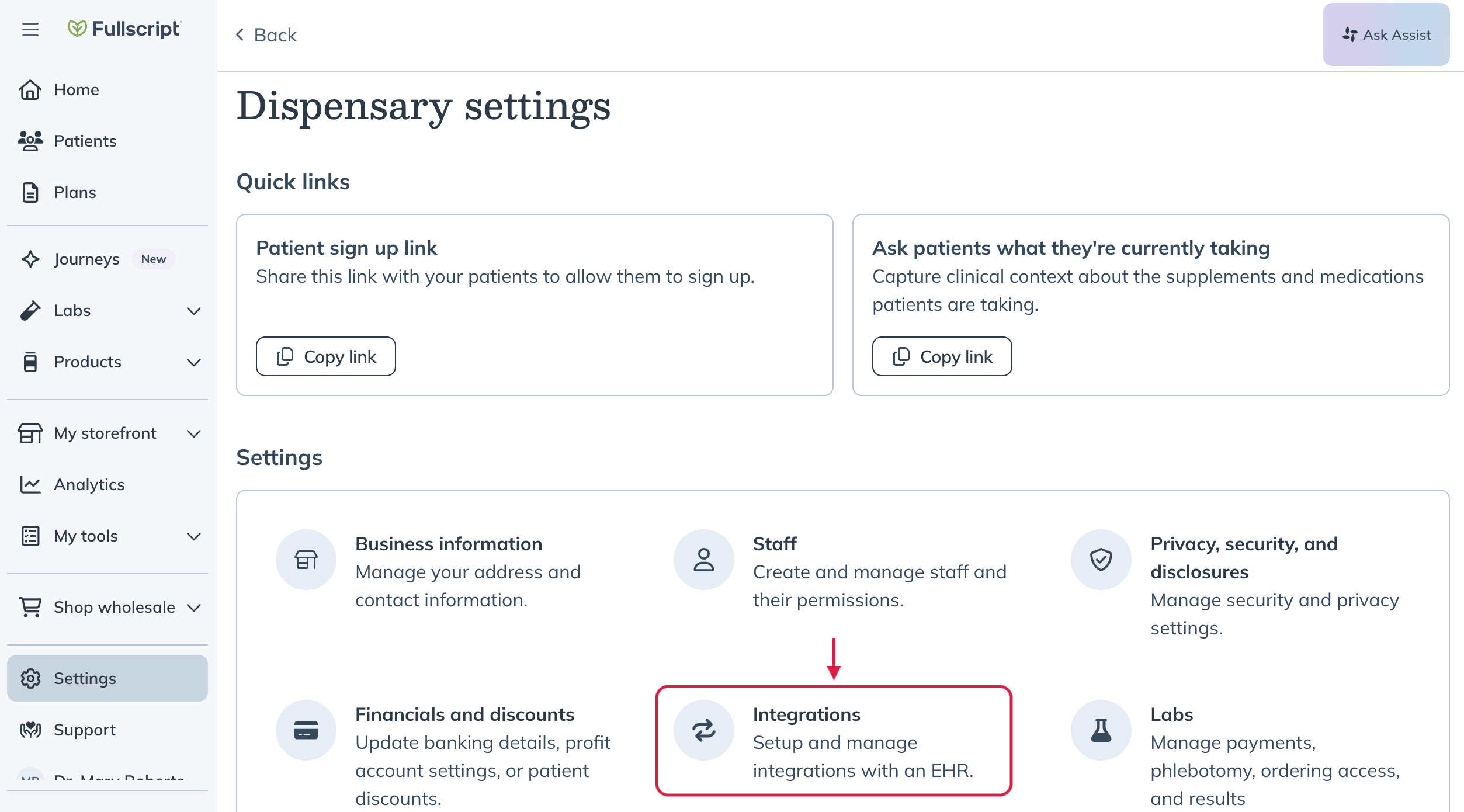Image resolution: width=1464 pixels, height=812 pixels.
Task: Click the Staff person icon
Action: (x=704, y=560)
